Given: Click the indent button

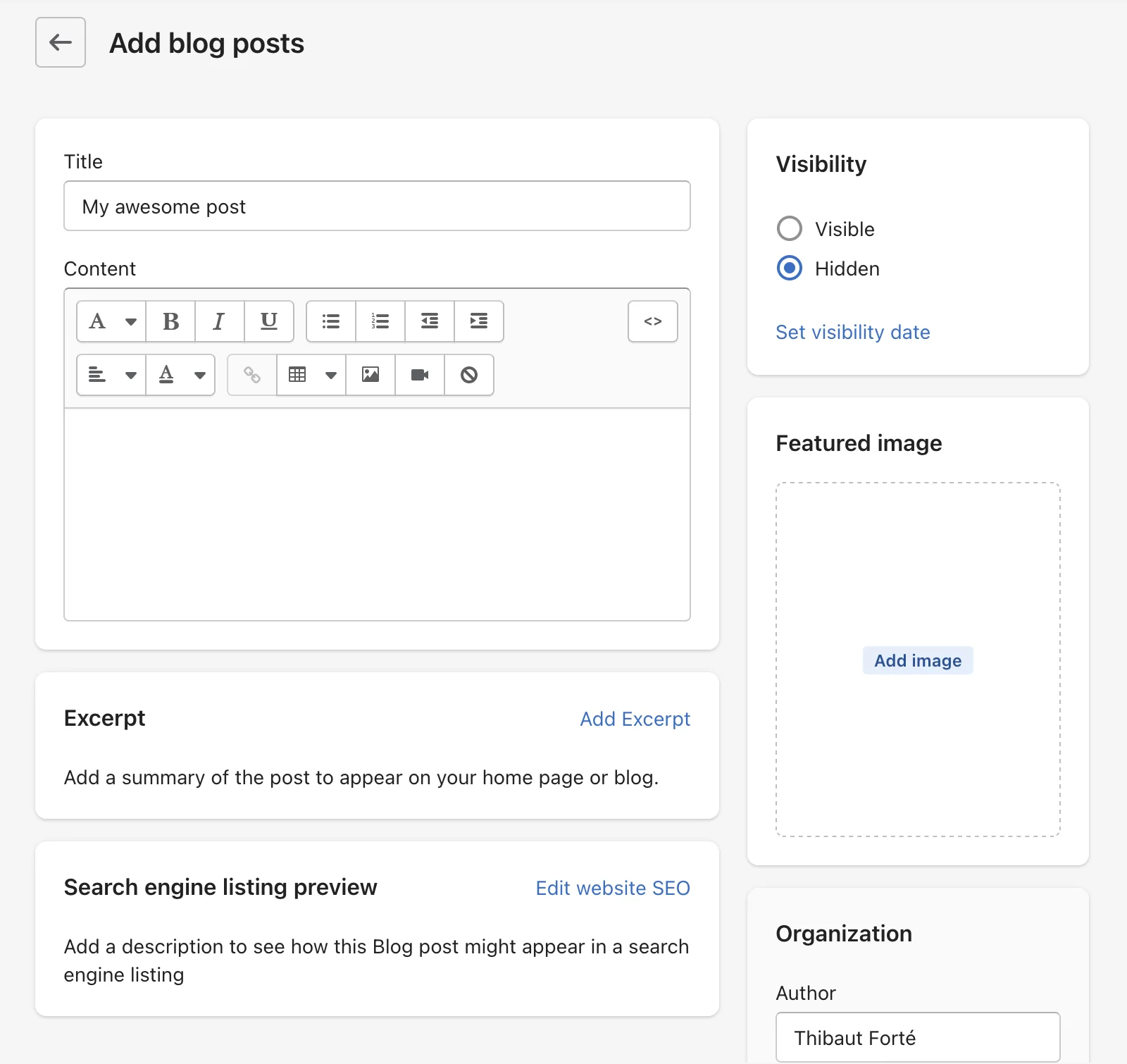Looking at the screenshot, I should (x=479, y=321).
